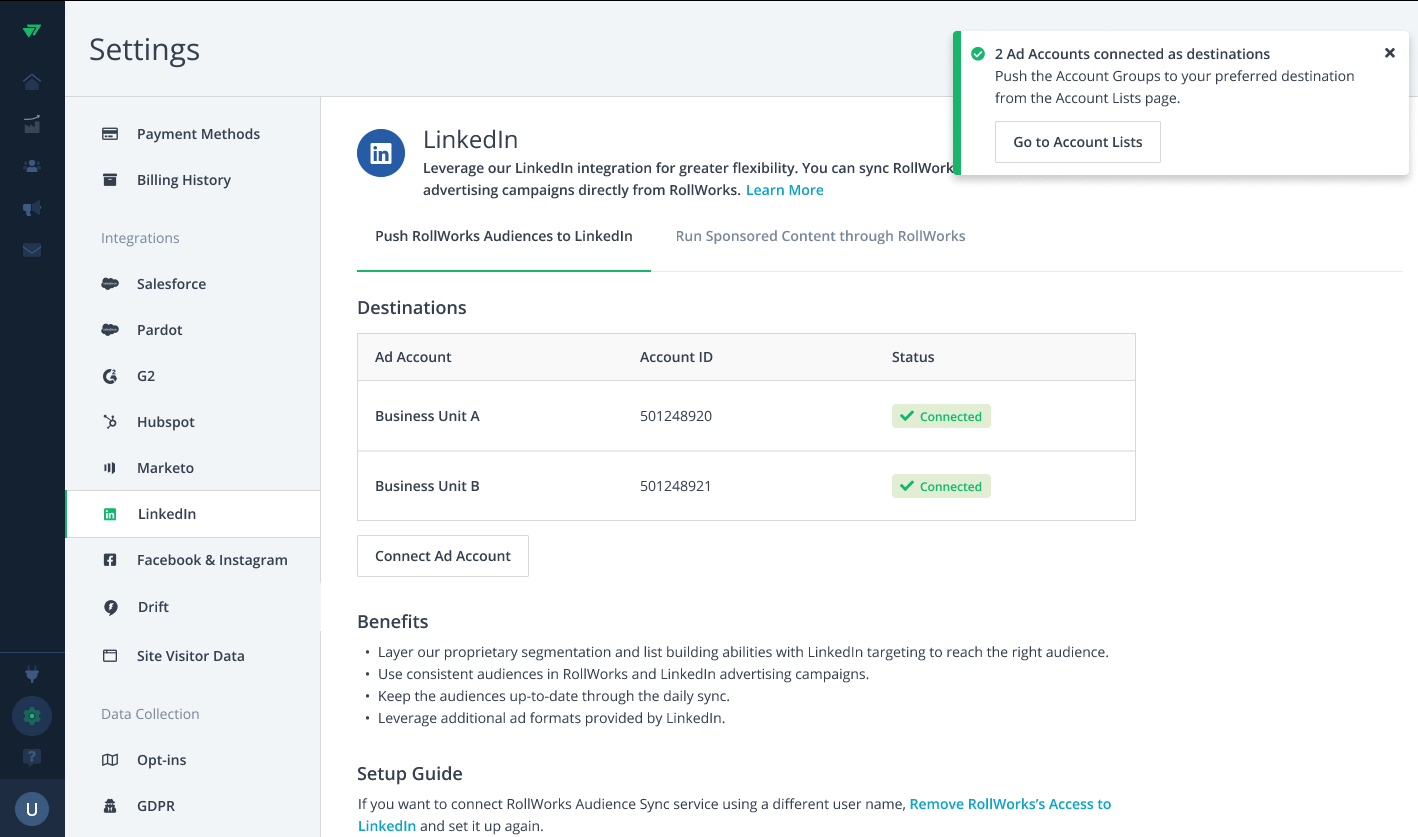Screen dimensions: 1418x837
Task: Open the campaigns megaphone icon in left rail
Action: [x=32, y=208]
